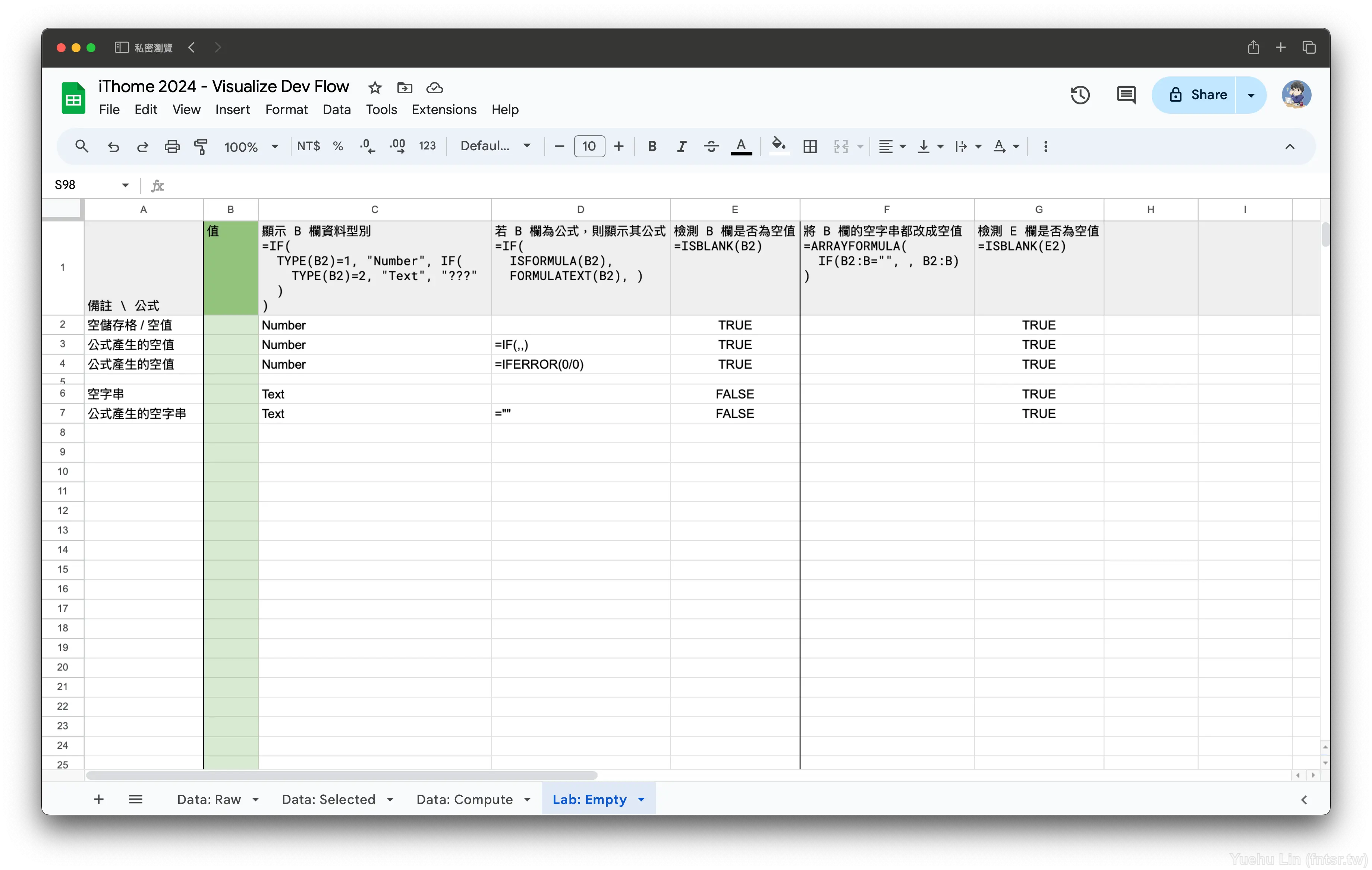The image size is (1372, 870).
Task: Increase decimal places
Action: click(x=397, y=146)
